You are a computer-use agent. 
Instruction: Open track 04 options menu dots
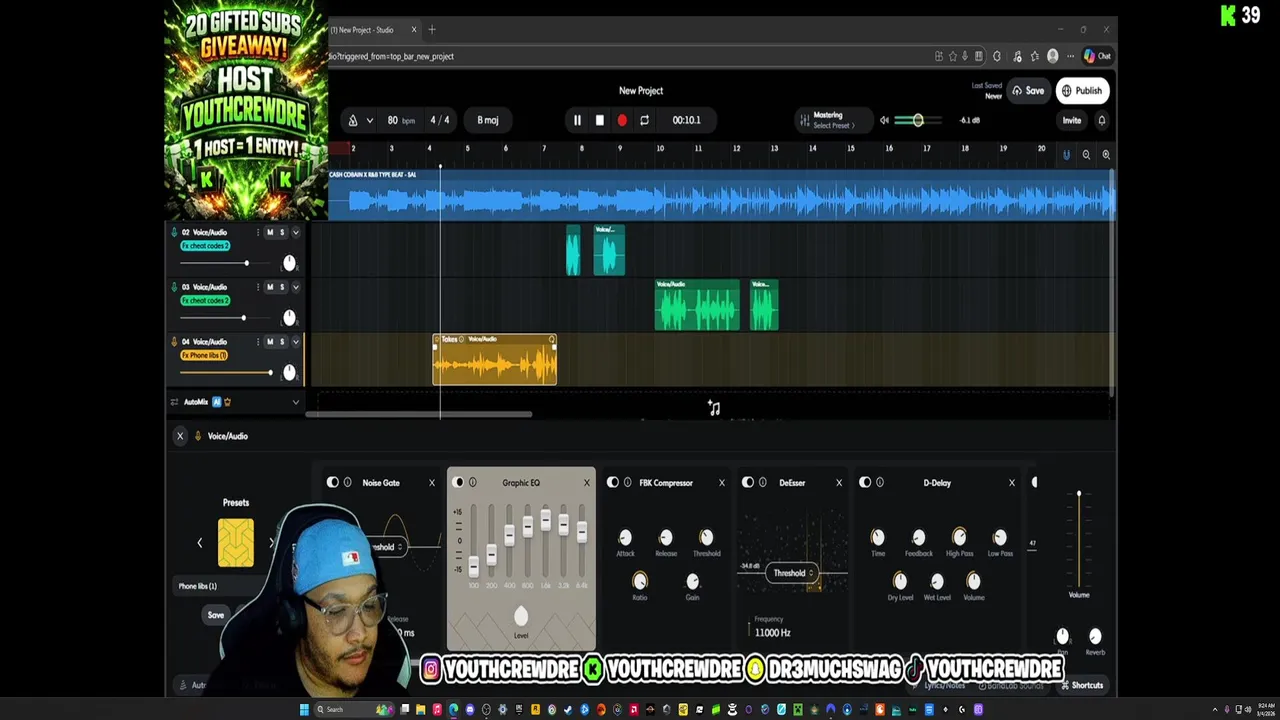point(258,342)
